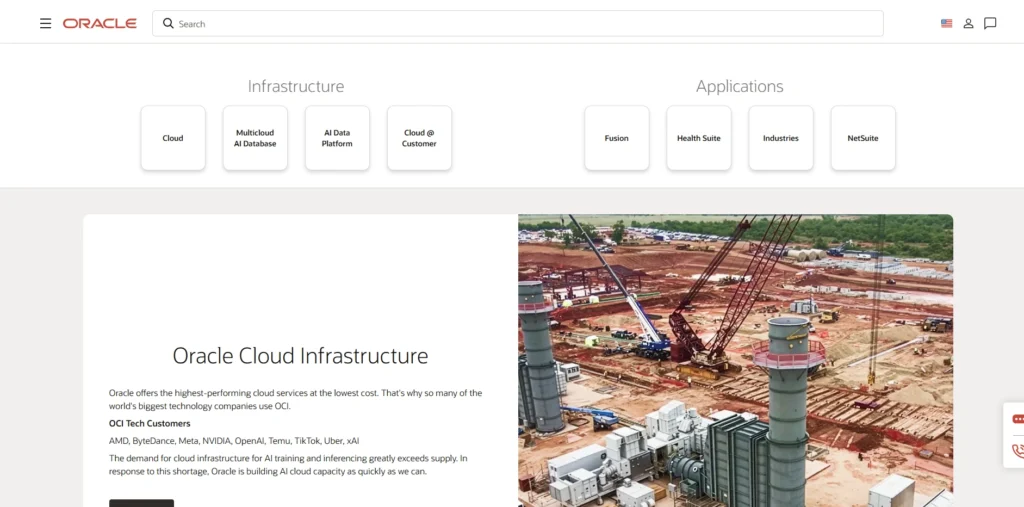Choose the Cloud @ Customer tile
Image resolution: width=1024 pixels, height=507 pixels.
point(419,138)
